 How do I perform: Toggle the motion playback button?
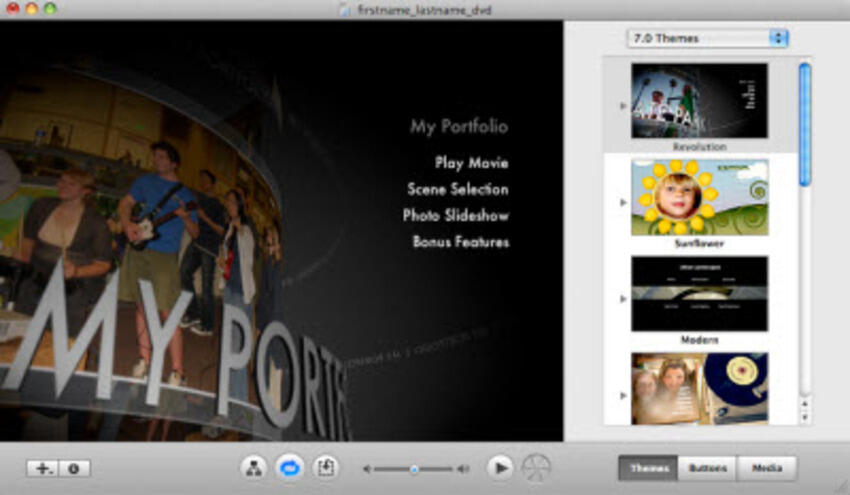point(289,468)
